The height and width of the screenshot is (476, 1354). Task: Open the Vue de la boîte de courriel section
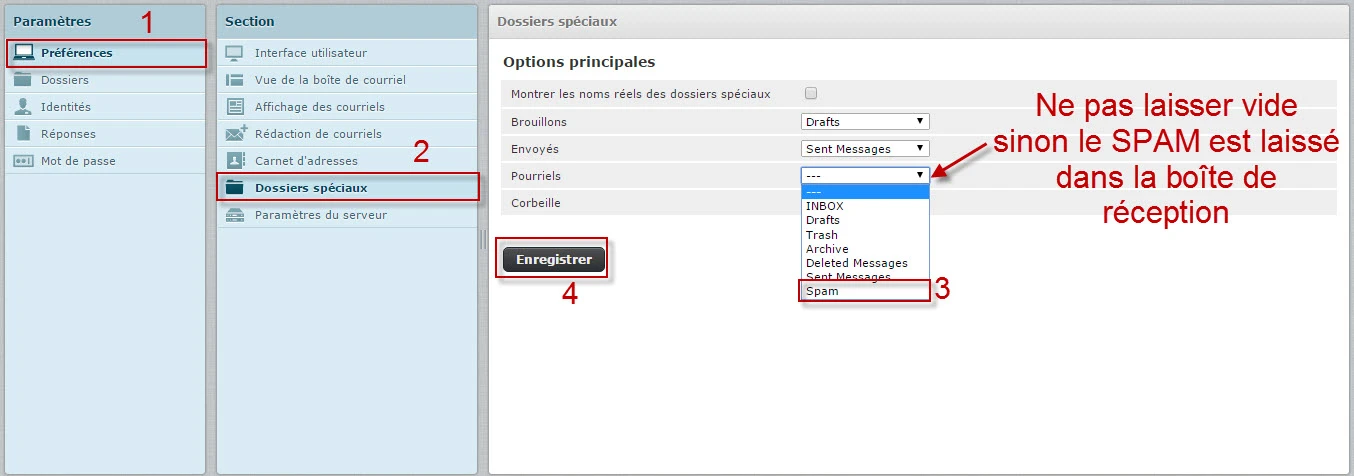click(x=330, y=80)
